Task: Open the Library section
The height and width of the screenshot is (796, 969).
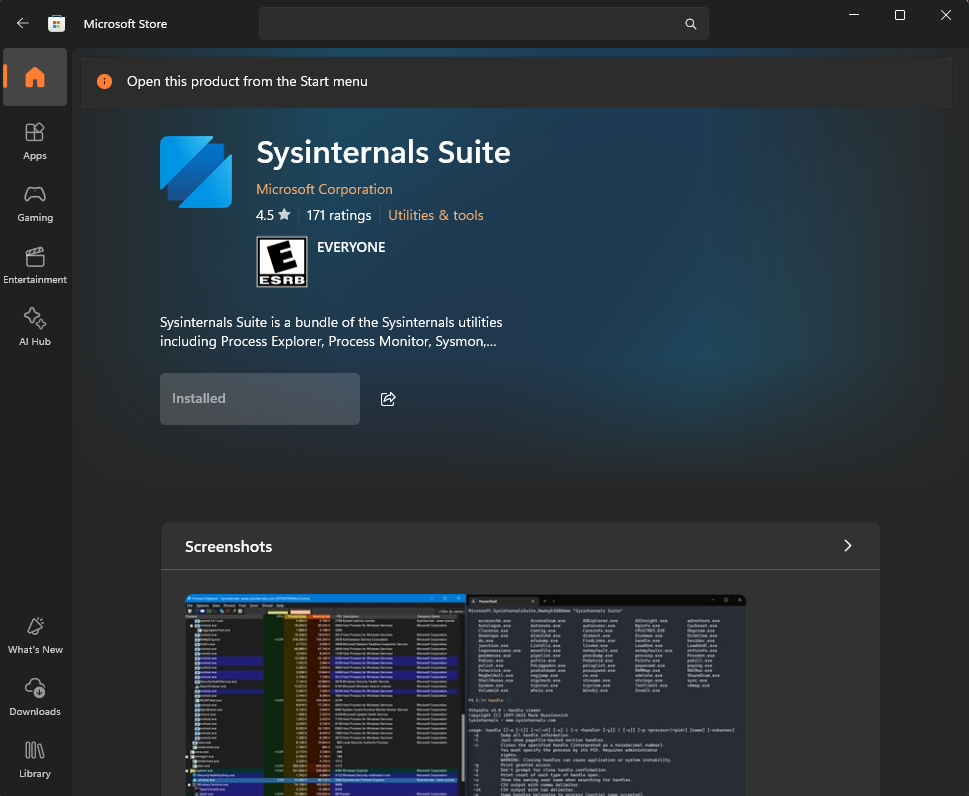Action: (35, 759)
